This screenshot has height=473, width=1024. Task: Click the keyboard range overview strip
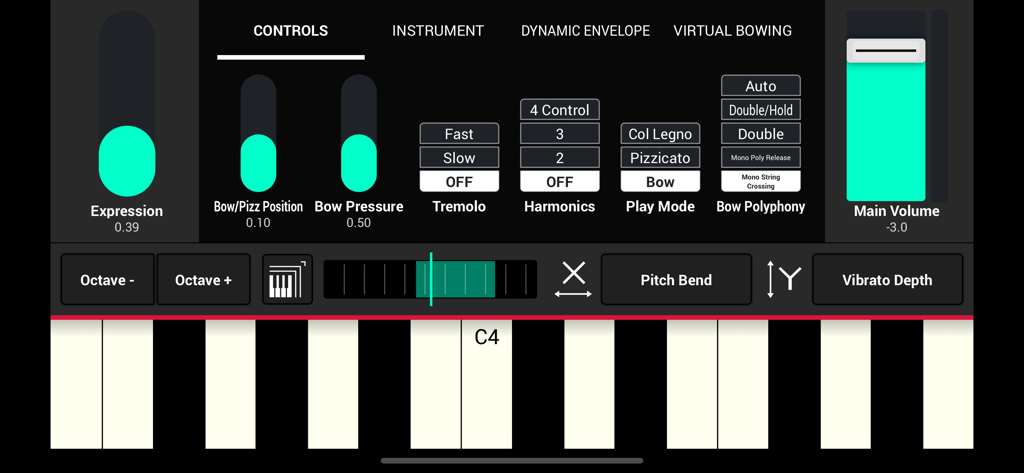pyautogui.click(x=430, y=280)
